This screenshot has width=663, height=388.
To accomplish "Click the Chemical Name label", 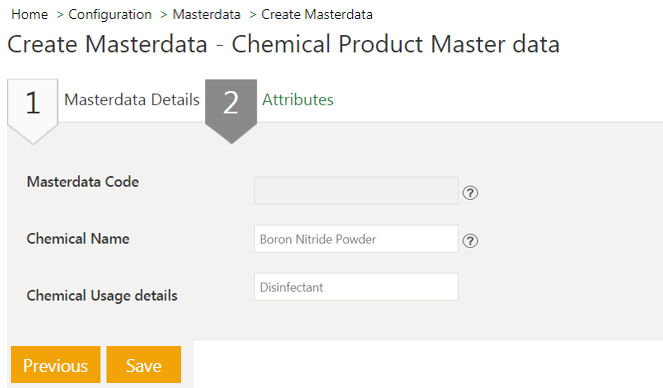I will (78, 239).
